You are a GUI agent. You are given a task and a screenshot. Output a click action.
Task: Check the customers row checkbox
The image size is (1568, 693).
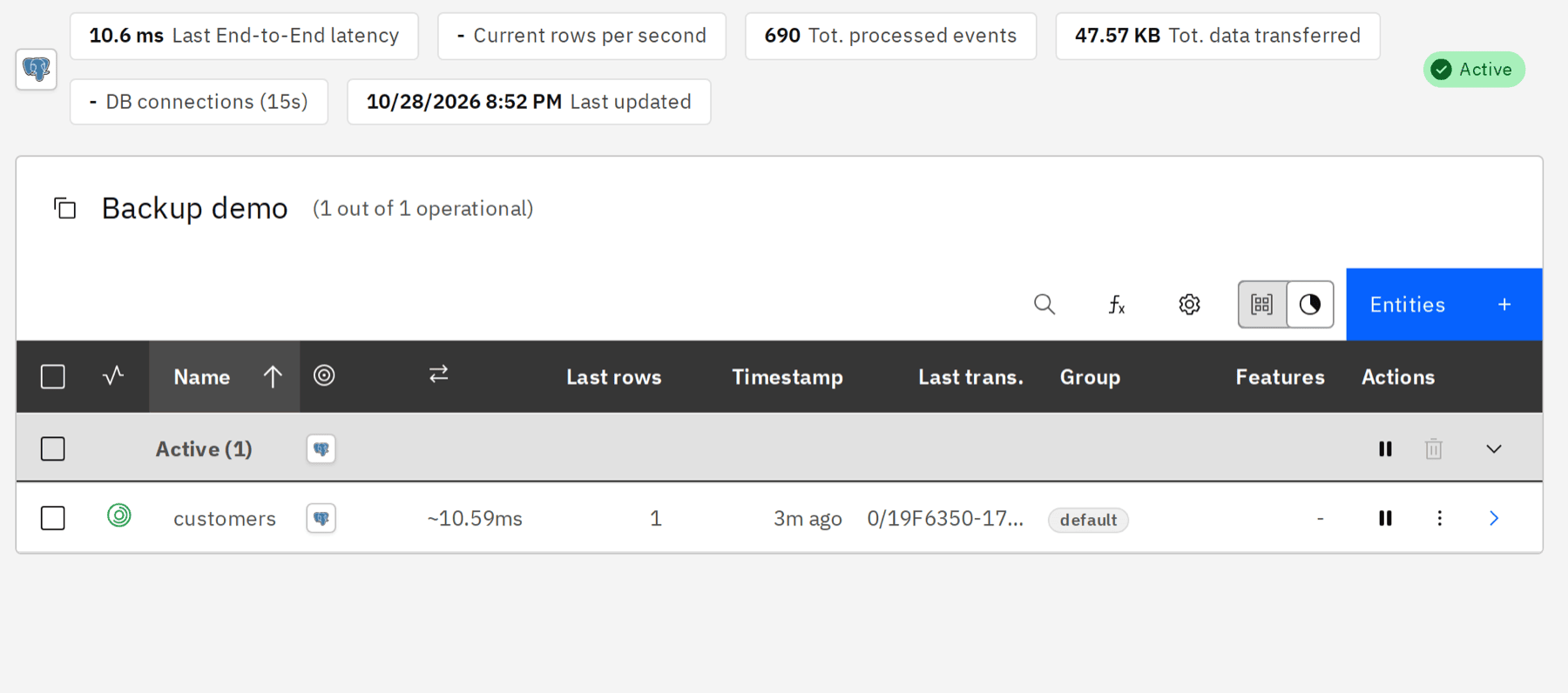click(x=53, y=519)
